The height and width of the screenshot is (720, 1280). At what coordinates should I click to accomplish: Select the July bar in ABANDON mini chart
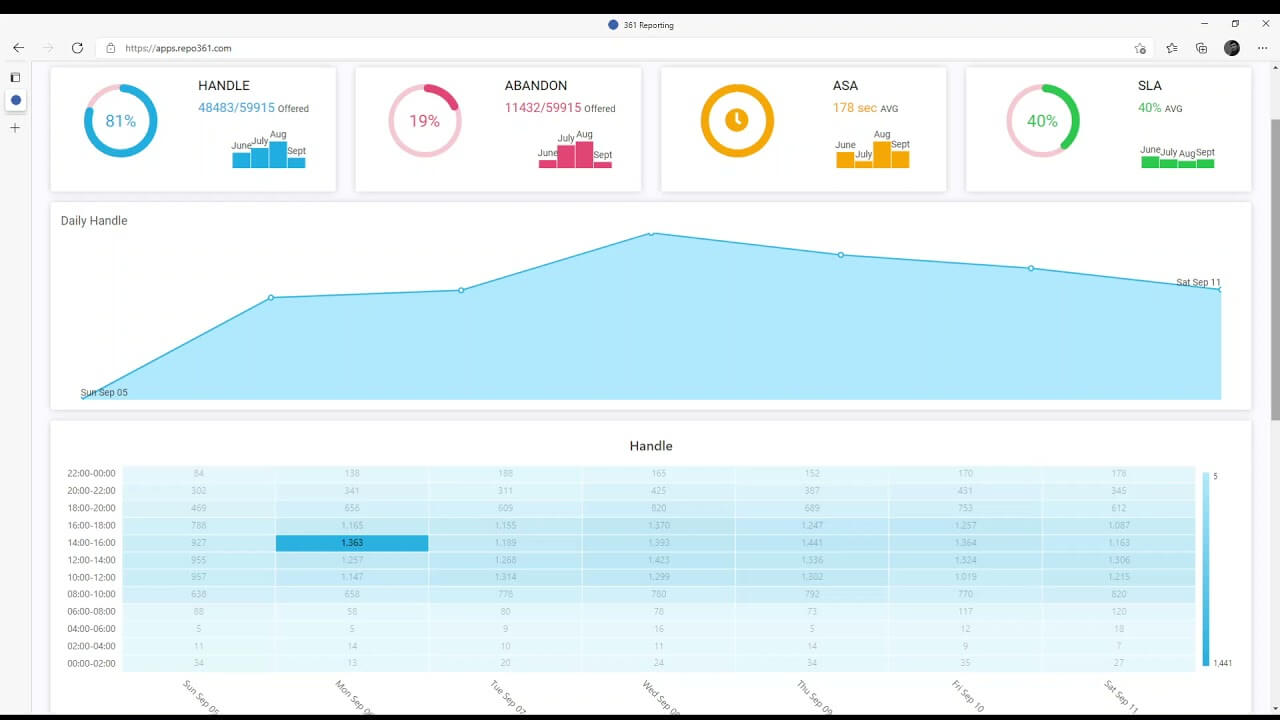point(565,156)
